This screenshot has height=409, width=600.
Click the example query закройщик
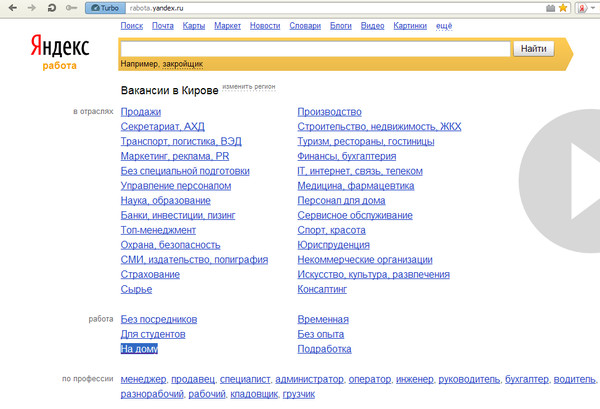tap(183, 64)
